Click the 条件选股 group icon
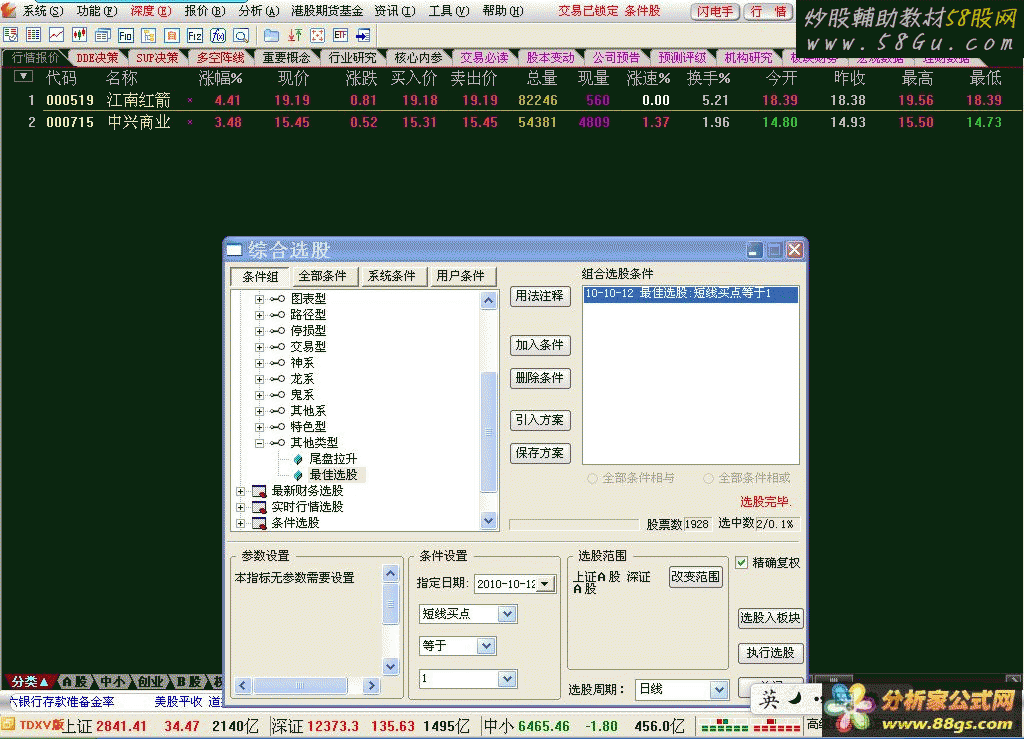This screenshot has width=1024, height=739. [x=259, y=523]
